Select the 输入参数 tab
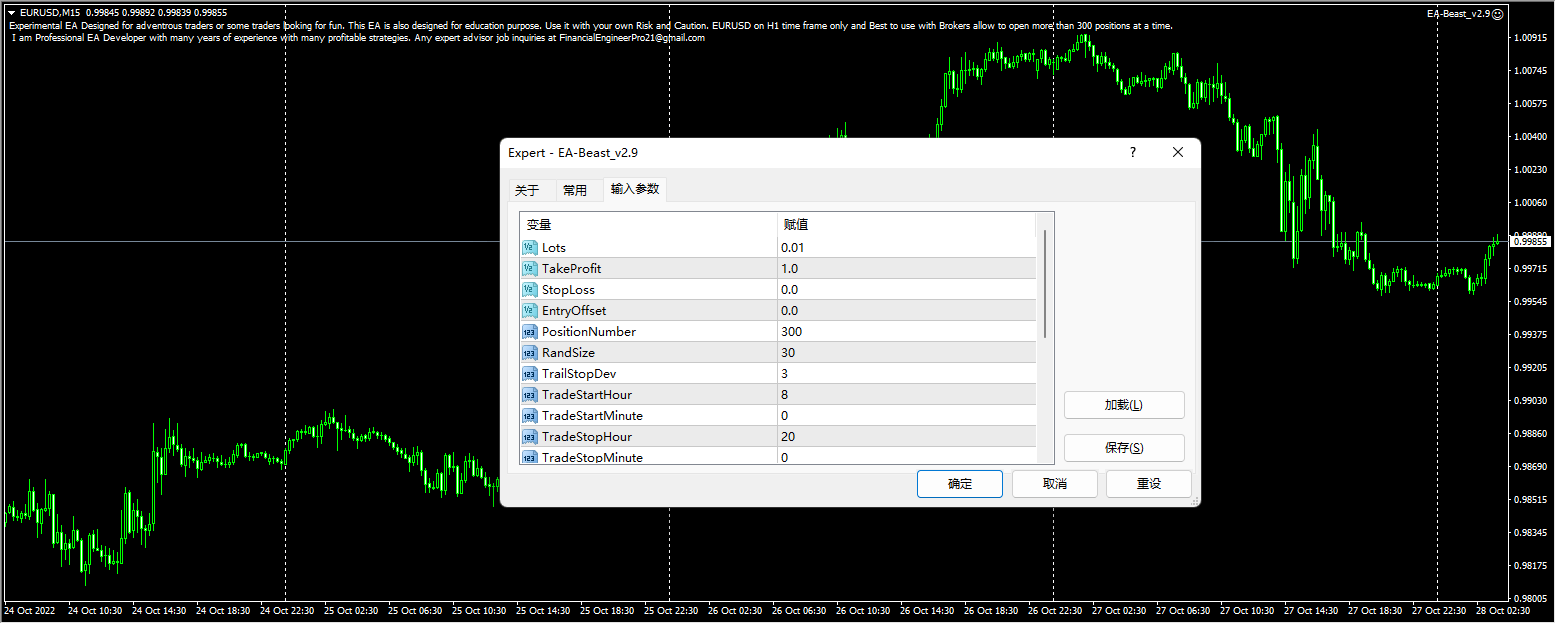 (634, 188)
